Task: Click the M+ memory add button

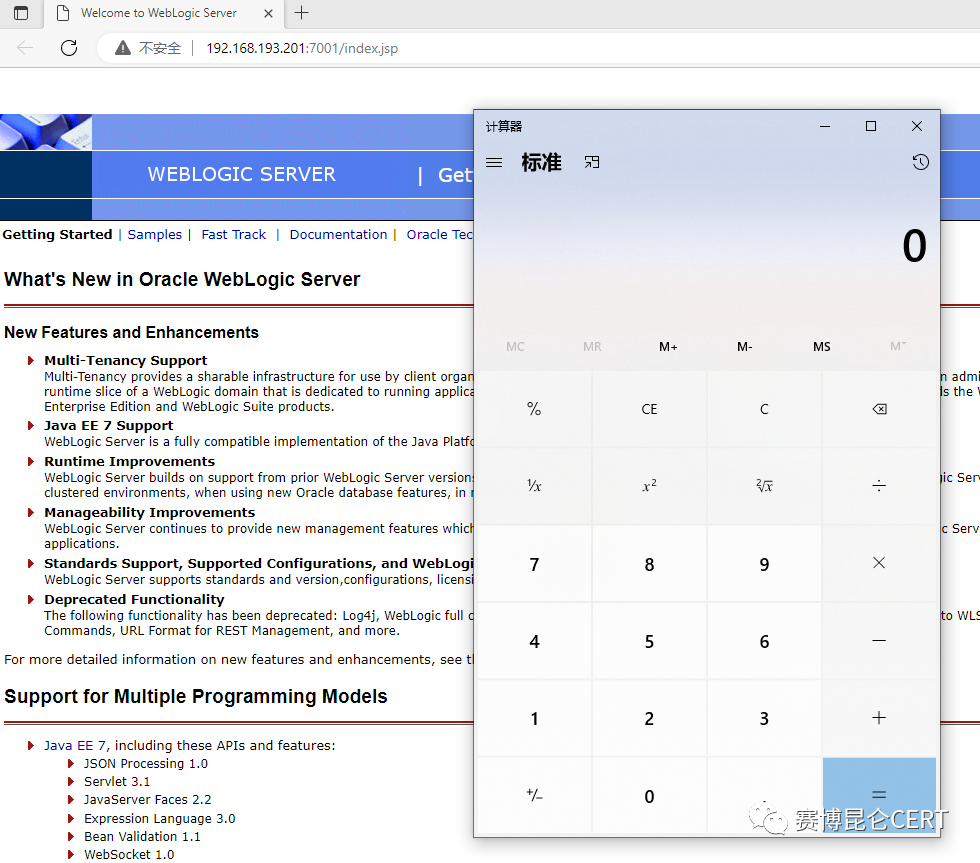Action: coord(668,347)
